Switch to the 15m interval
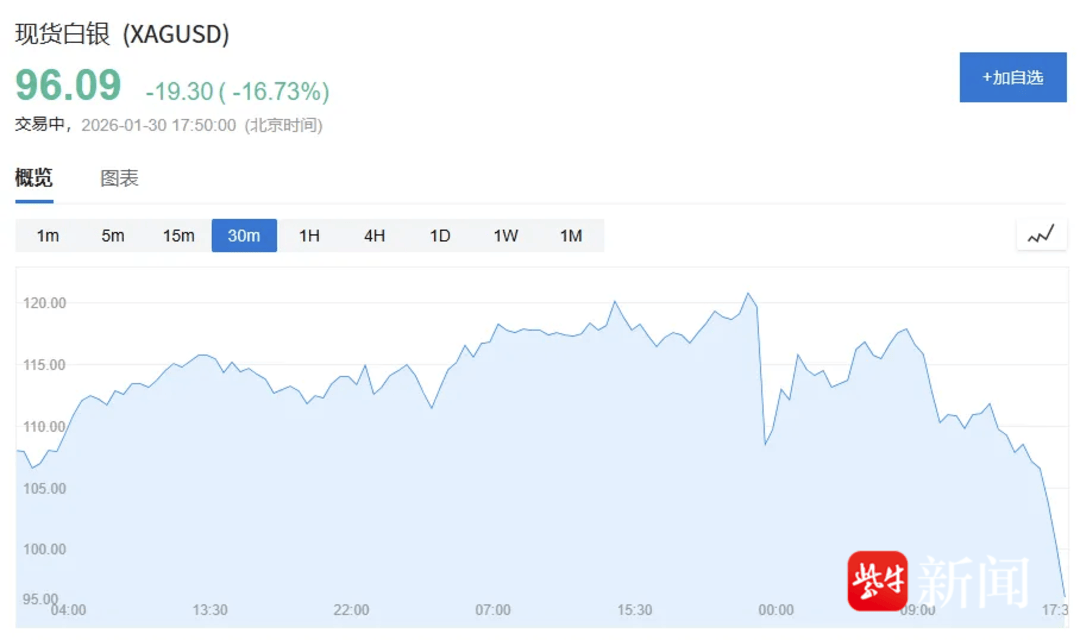Screen dimensions: 1080x640 coord(178,236)
